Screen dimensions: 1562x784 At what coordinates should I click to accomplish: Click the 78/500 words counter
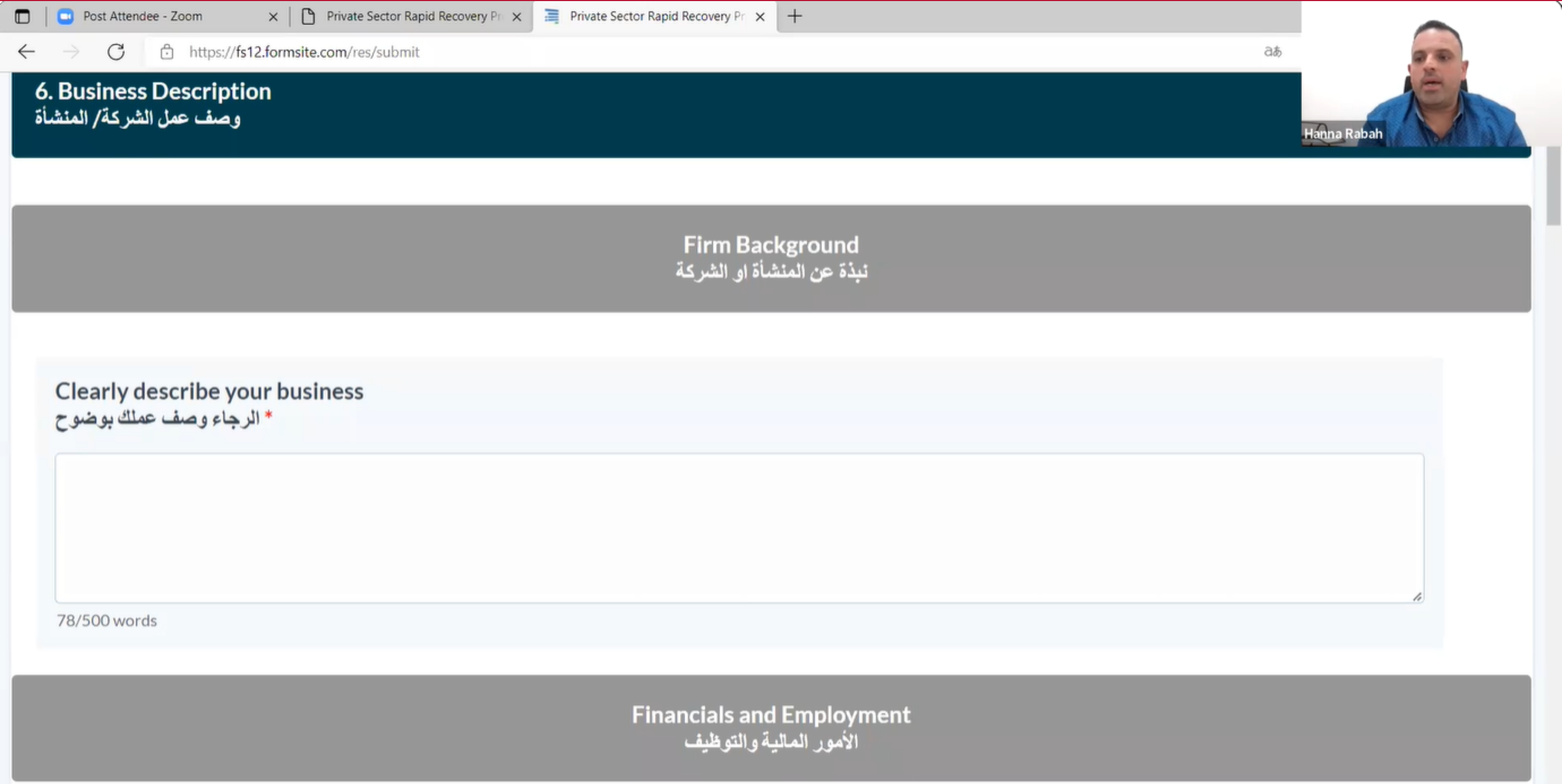pos(107,620)
